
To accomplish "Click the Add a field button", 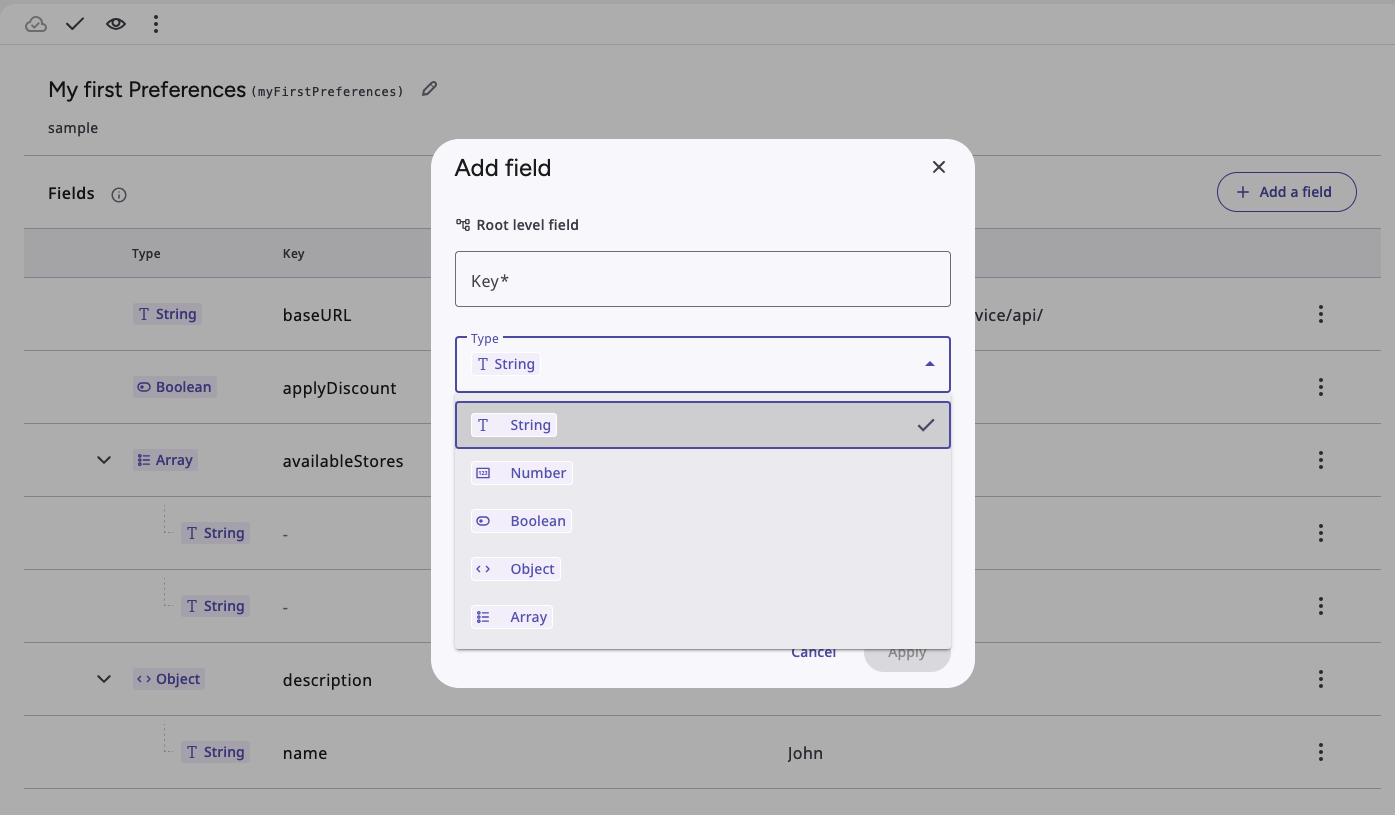I will pyautogui.click(x=1286, y=192).
